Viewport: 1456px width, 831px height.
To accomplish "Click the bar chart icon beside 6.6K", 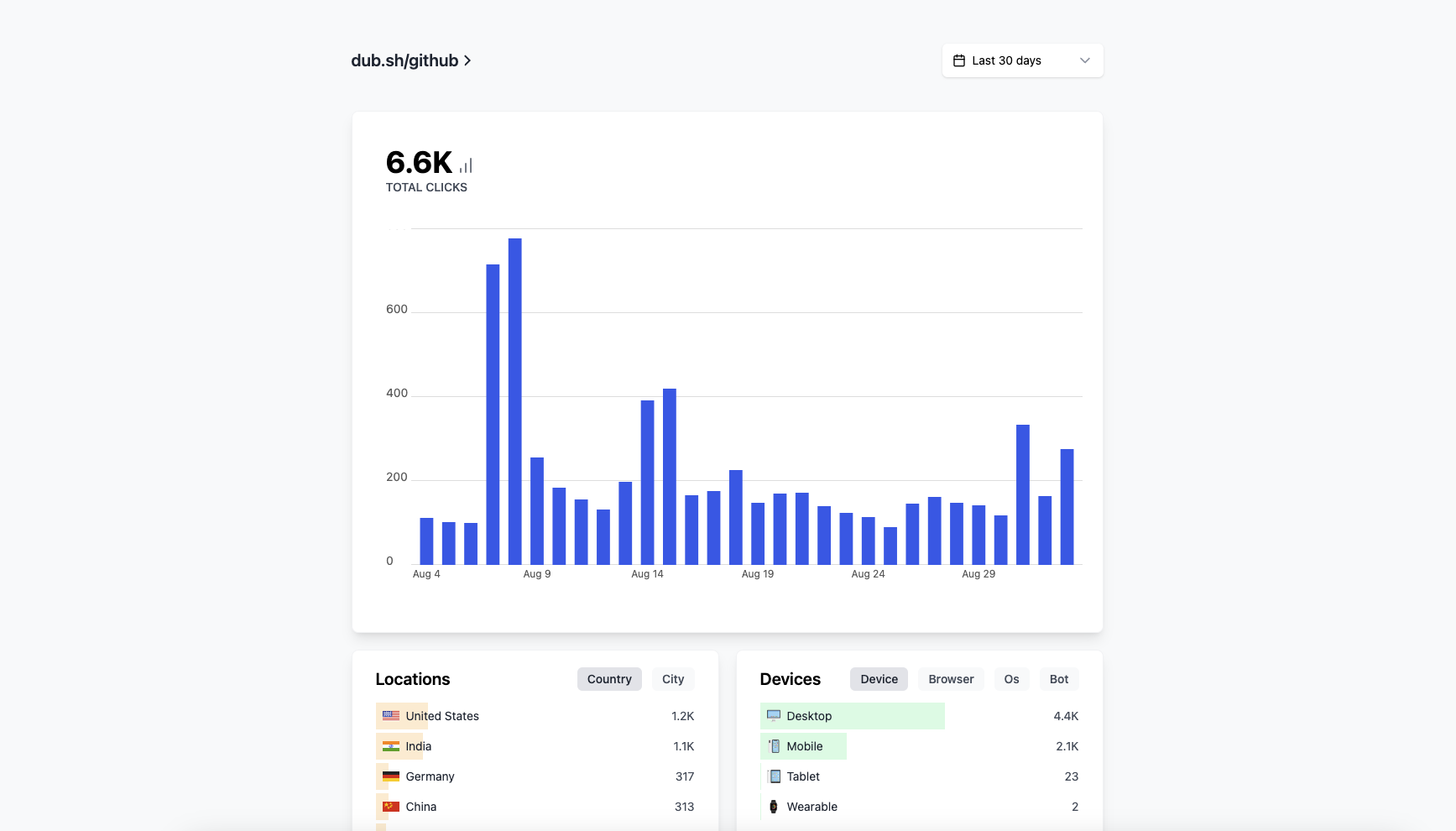I will 466,165.
